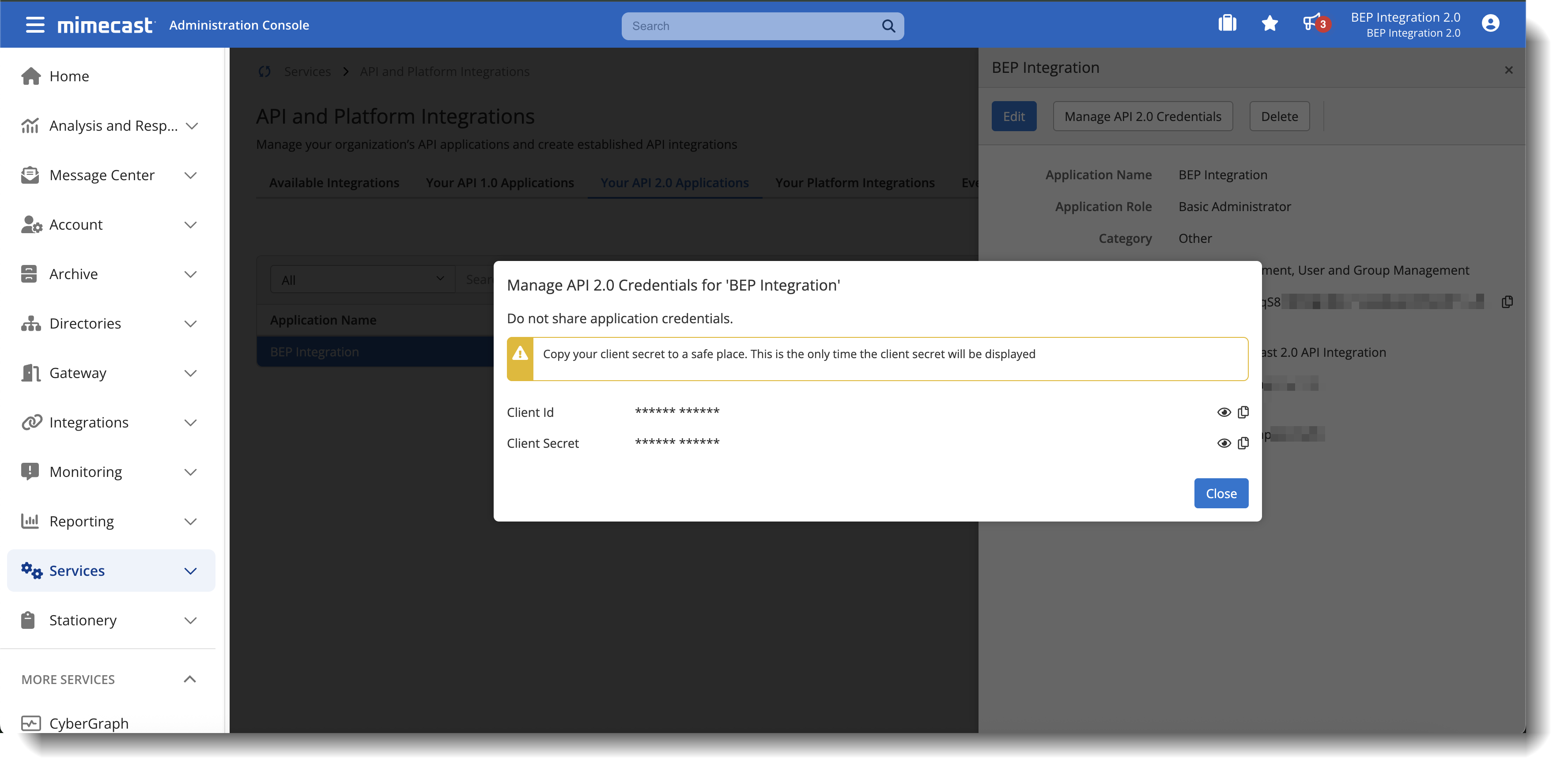Click the briefcase apps icon in top bar
This screenshot has height=775, width=1568.
point(1227,23)
